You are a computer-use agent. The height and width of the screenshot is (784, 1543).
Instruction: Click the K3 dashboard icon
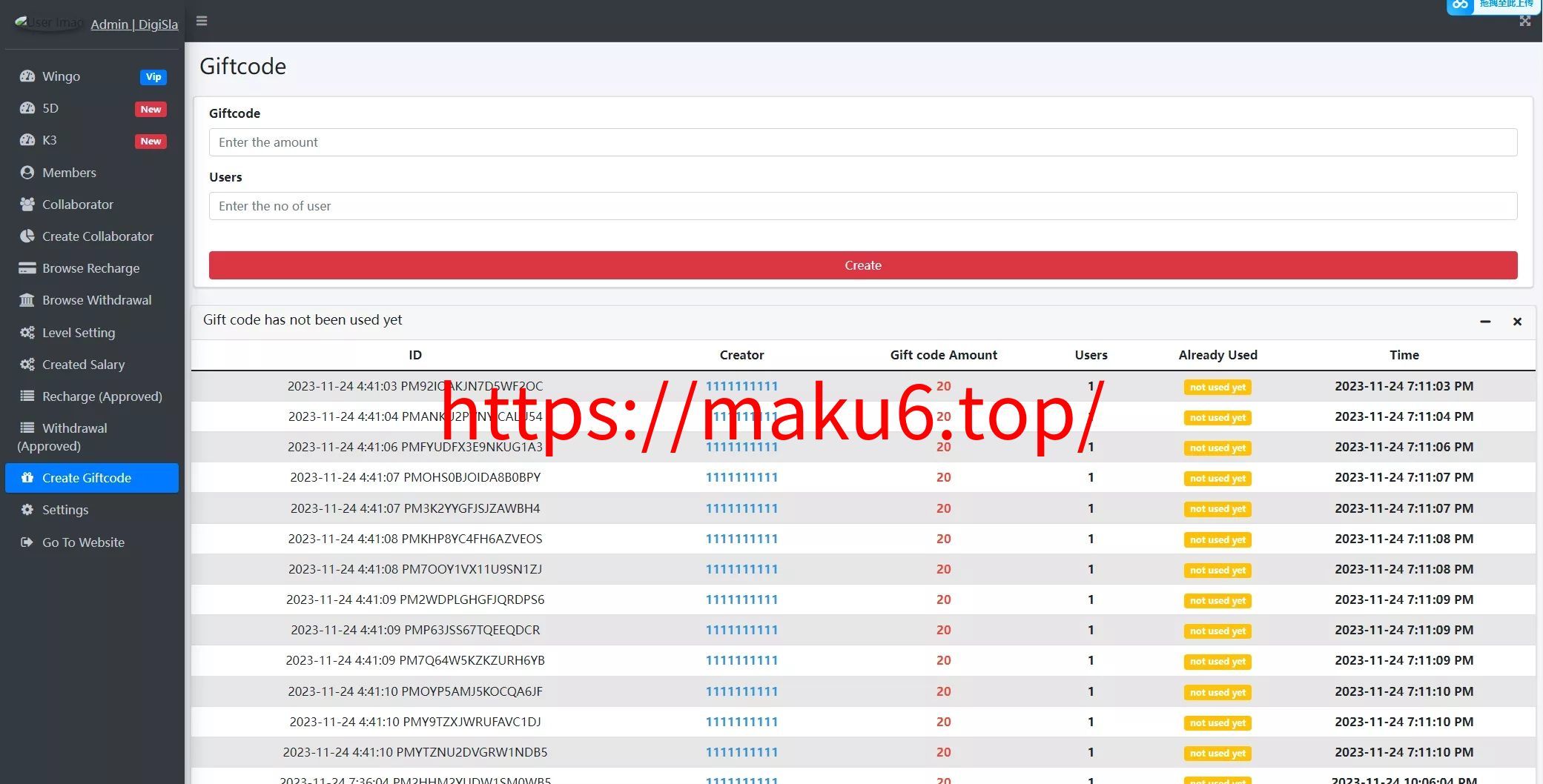[27, 140]
